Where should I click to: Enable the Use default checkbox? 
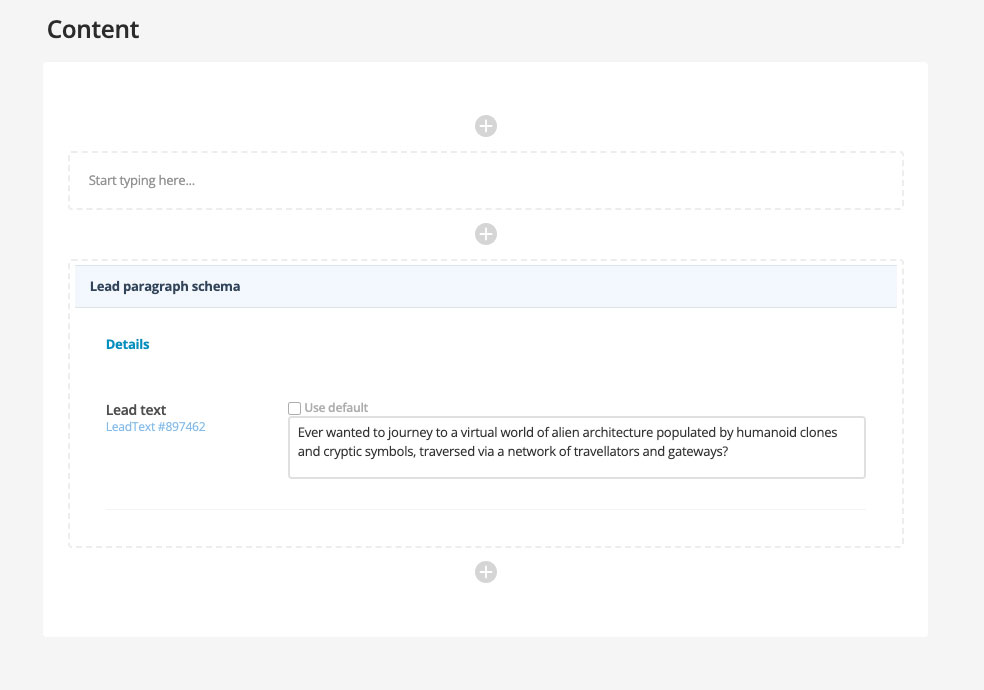[294, 408]
